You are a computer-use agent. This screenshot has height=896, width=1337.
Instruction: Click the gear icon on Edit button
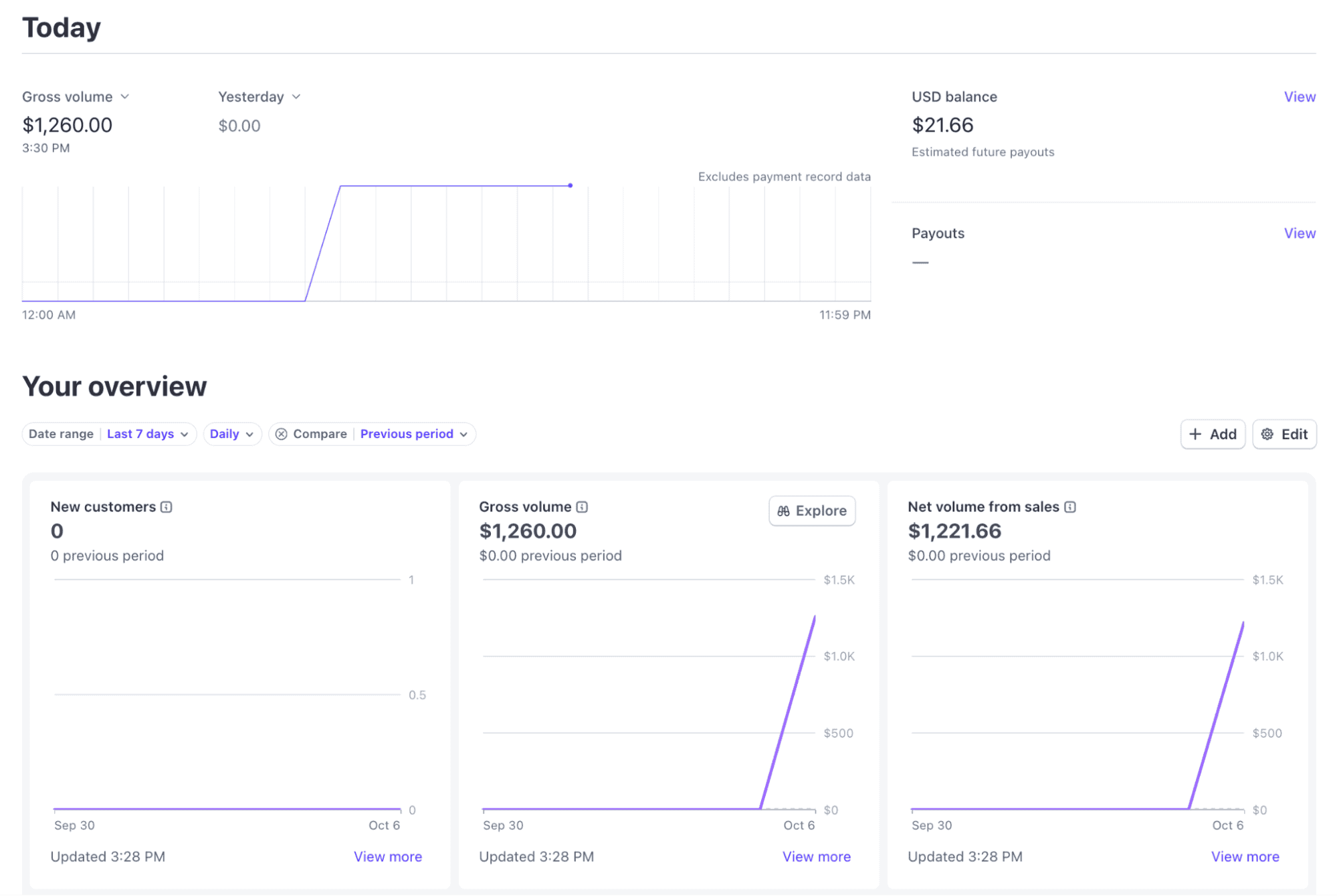1267,434
